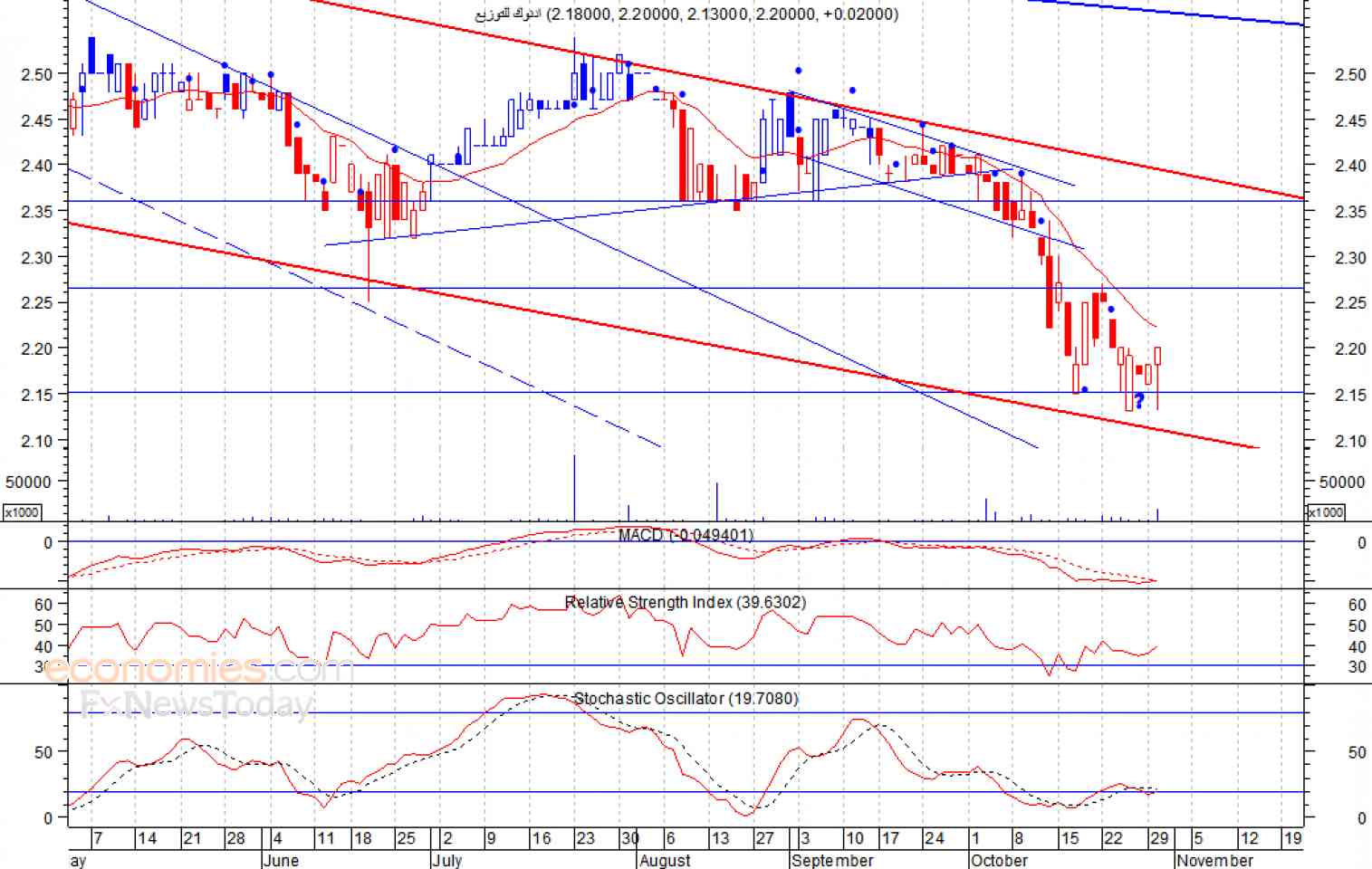Click the x1000 volume scale box on left axis
The height and width of the screenshot is (869, 1372).
point(22,512)
